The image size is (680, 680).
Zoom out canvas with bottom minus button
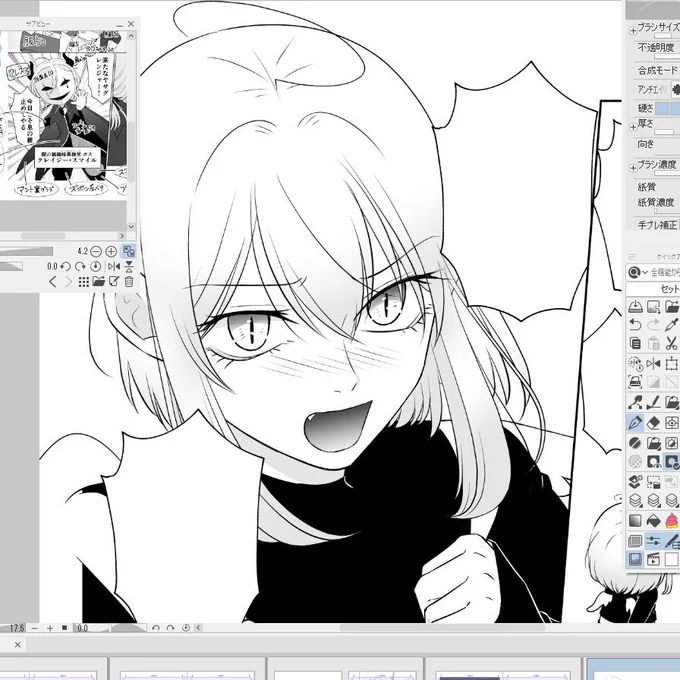(x=35, y=628)
